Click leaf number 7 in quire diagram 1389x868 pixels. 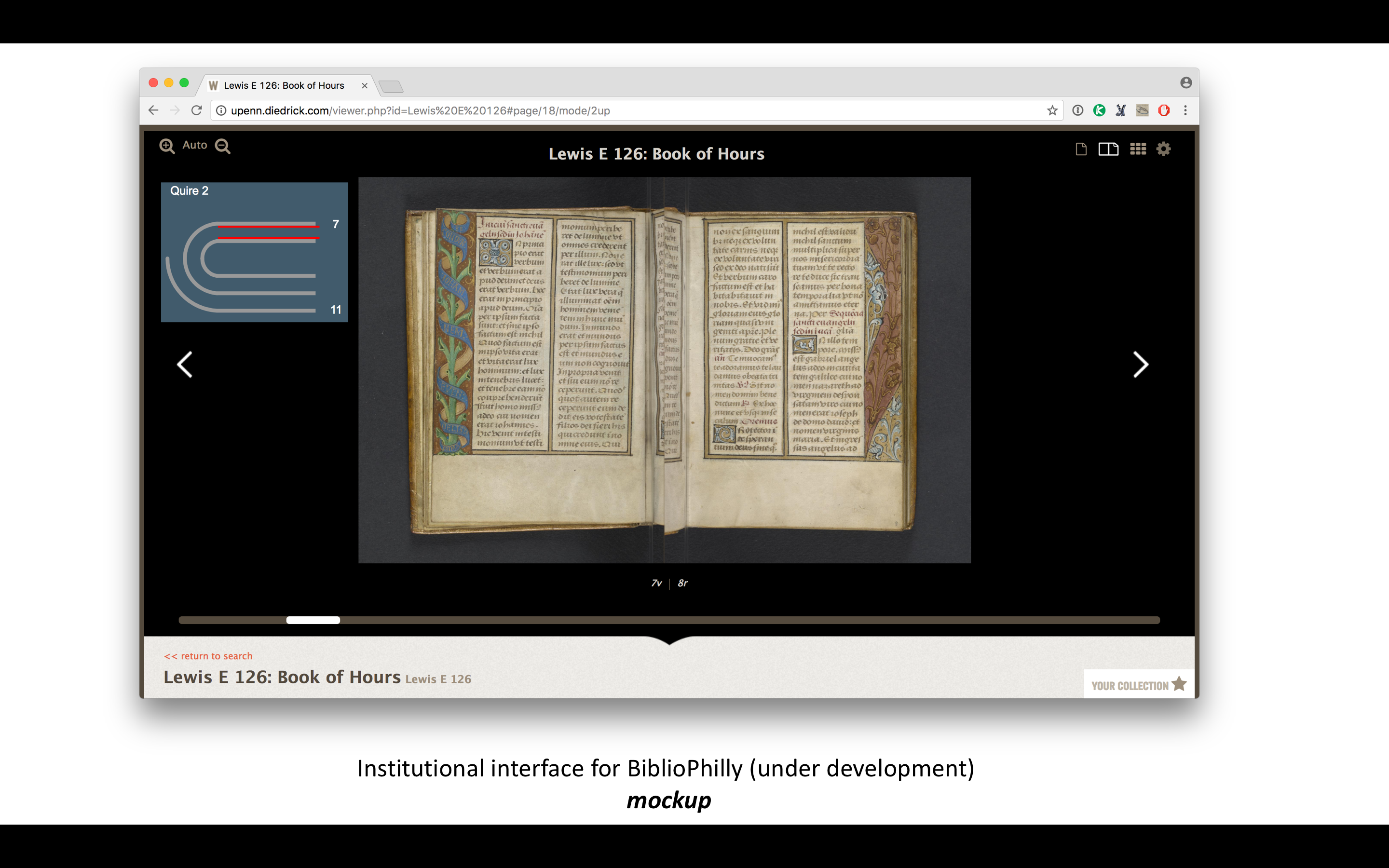[336, 224]
